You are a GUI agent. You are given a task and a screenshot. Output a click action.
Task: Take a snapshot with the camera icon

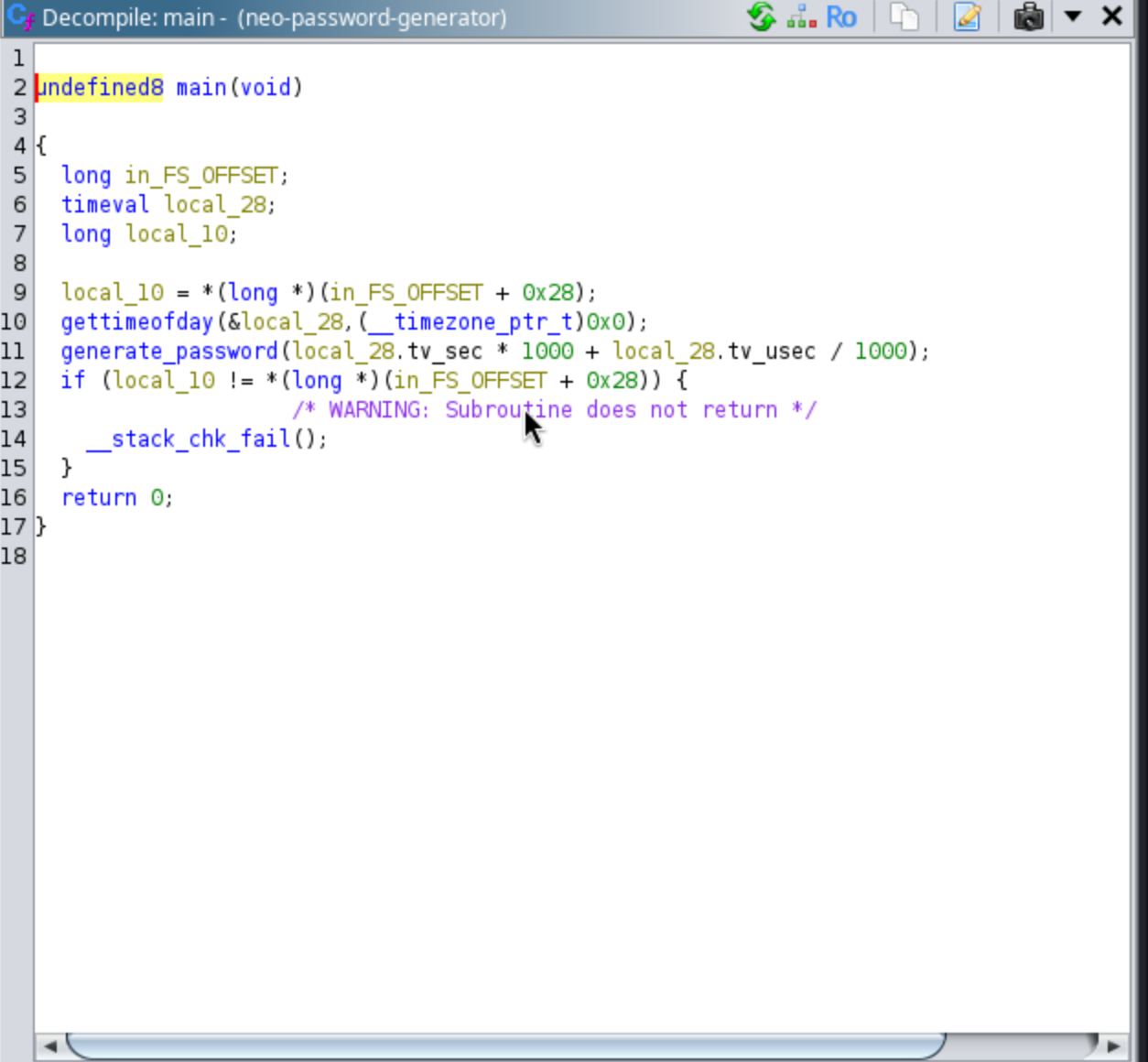click(x=1028, y=16)
